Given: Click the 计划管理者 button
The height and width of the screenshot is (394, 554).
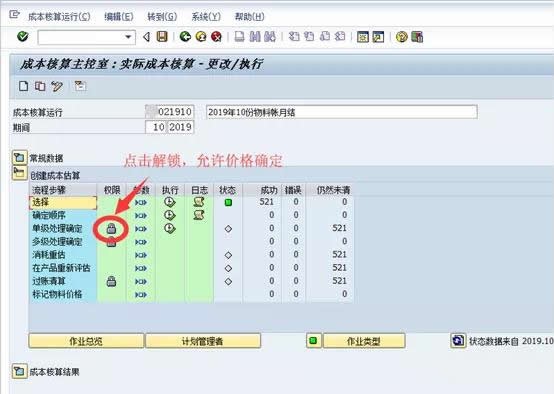Looking at the screenshot, I should pos(203,341).
